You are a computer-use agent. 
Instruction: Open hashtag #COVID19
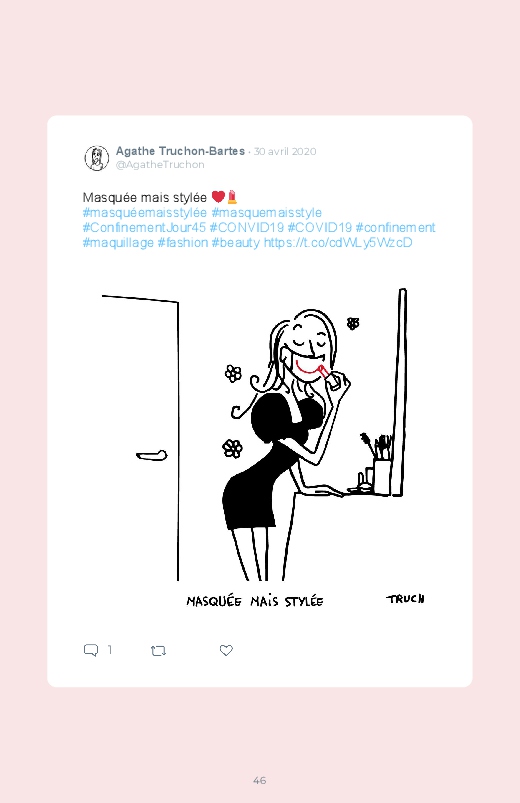click(x=320, y=227)
